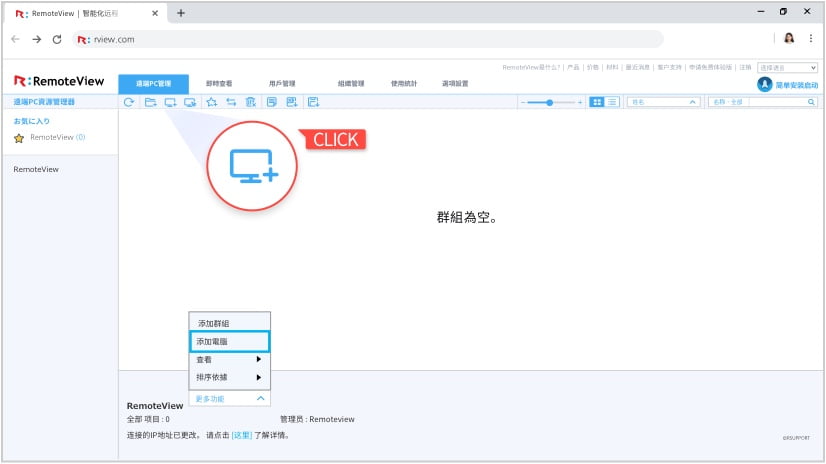Screen dimensions: 826x464
Task: Click the 最近消息 top link
Action: tap(637, 67)
